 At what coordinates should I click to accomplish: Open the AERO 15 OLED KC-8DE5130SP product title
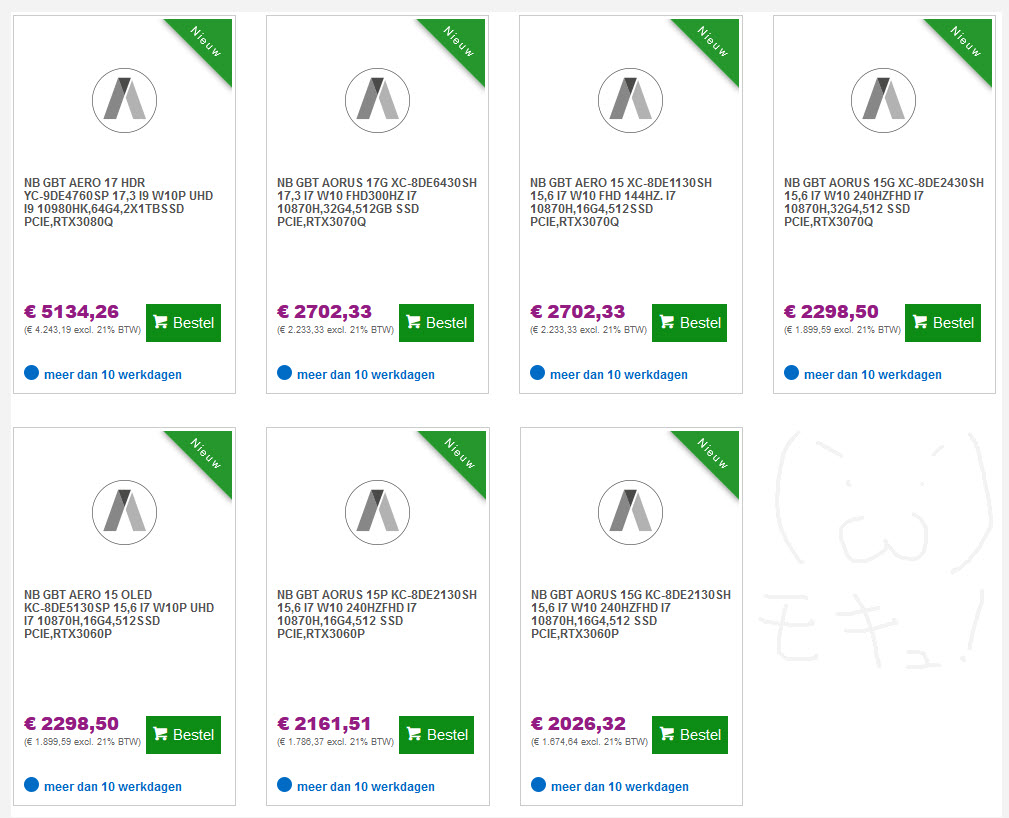pos(119,614)
